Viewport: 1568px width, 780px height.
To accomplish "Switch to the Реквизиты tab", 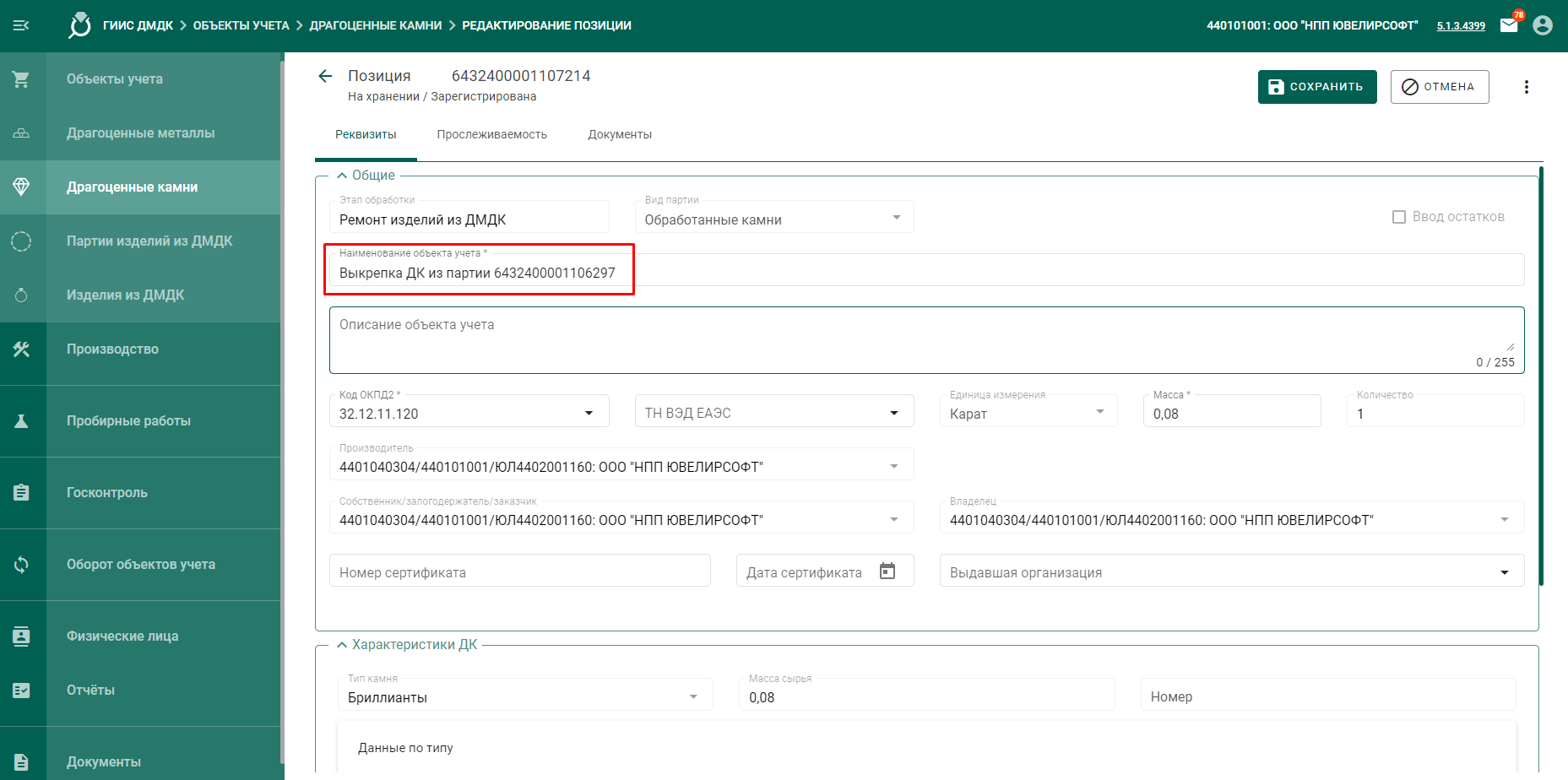I will click(366, 135).
